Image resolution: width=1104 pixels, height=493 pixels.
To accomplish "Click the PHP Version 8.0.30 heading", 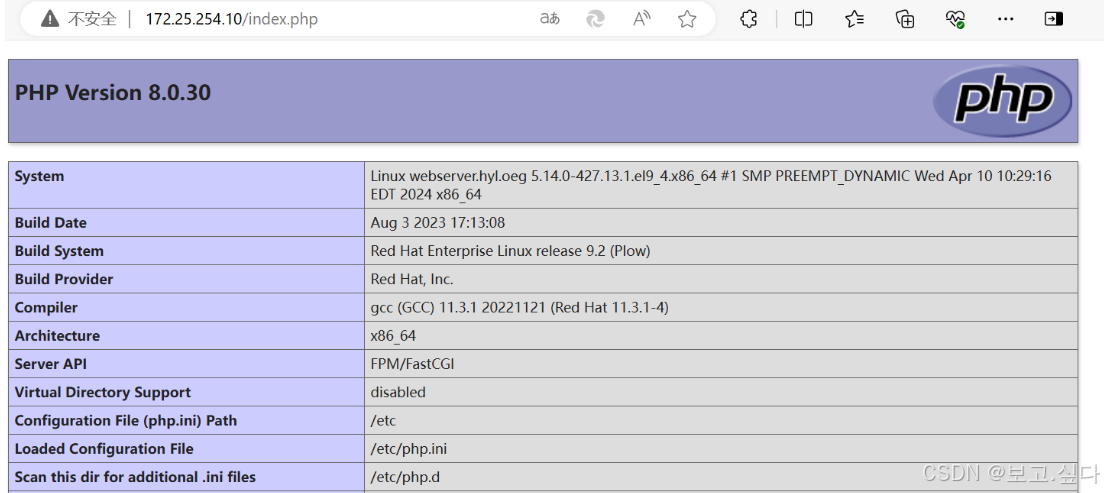I will pyautogui.click(x=113, y=93).
